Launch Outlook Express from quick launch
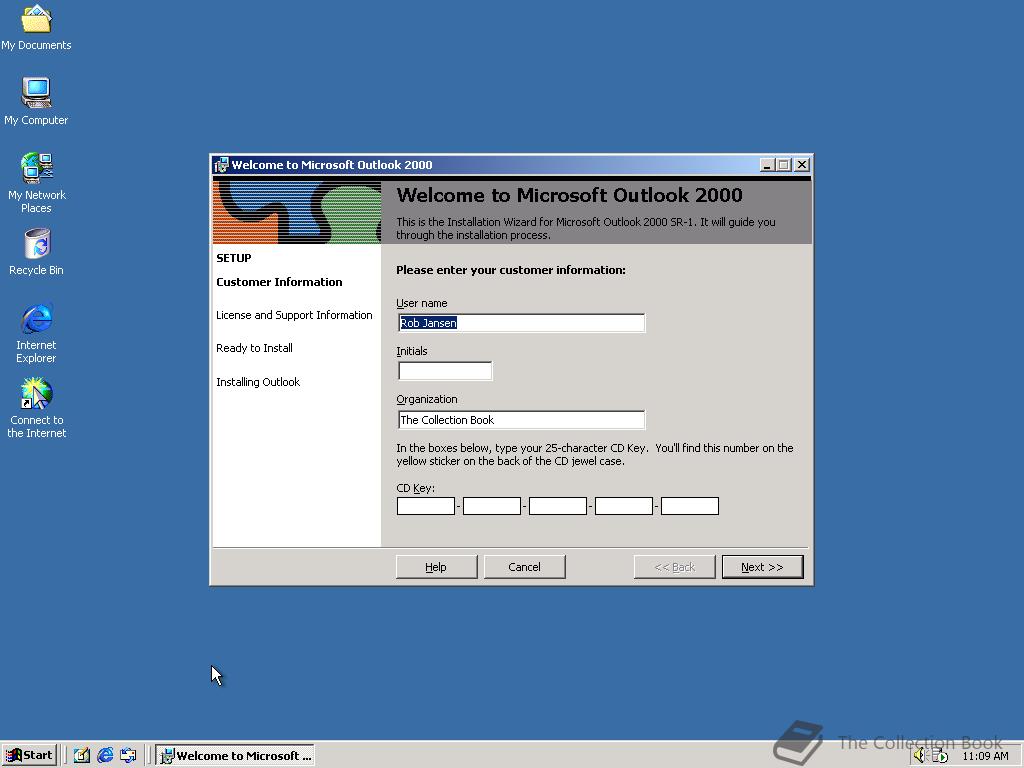This screenshot has width=1024, height=768. coord(129,756)
